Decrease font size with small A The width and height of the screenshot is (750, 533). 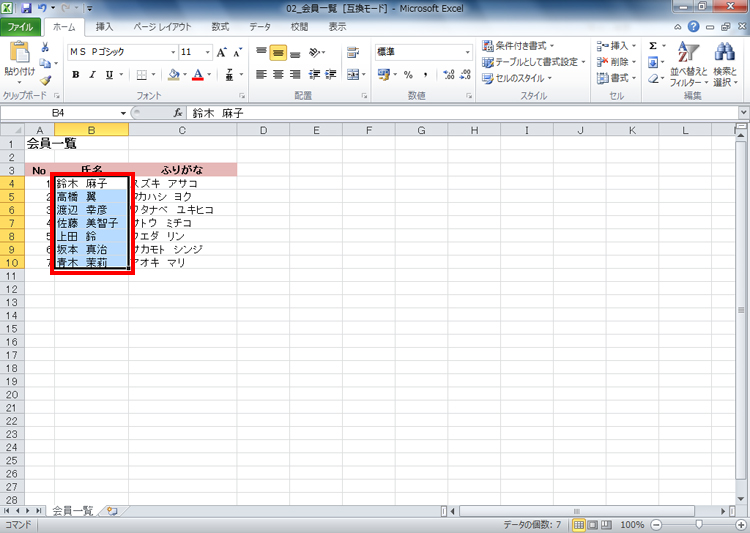[237, 52]
